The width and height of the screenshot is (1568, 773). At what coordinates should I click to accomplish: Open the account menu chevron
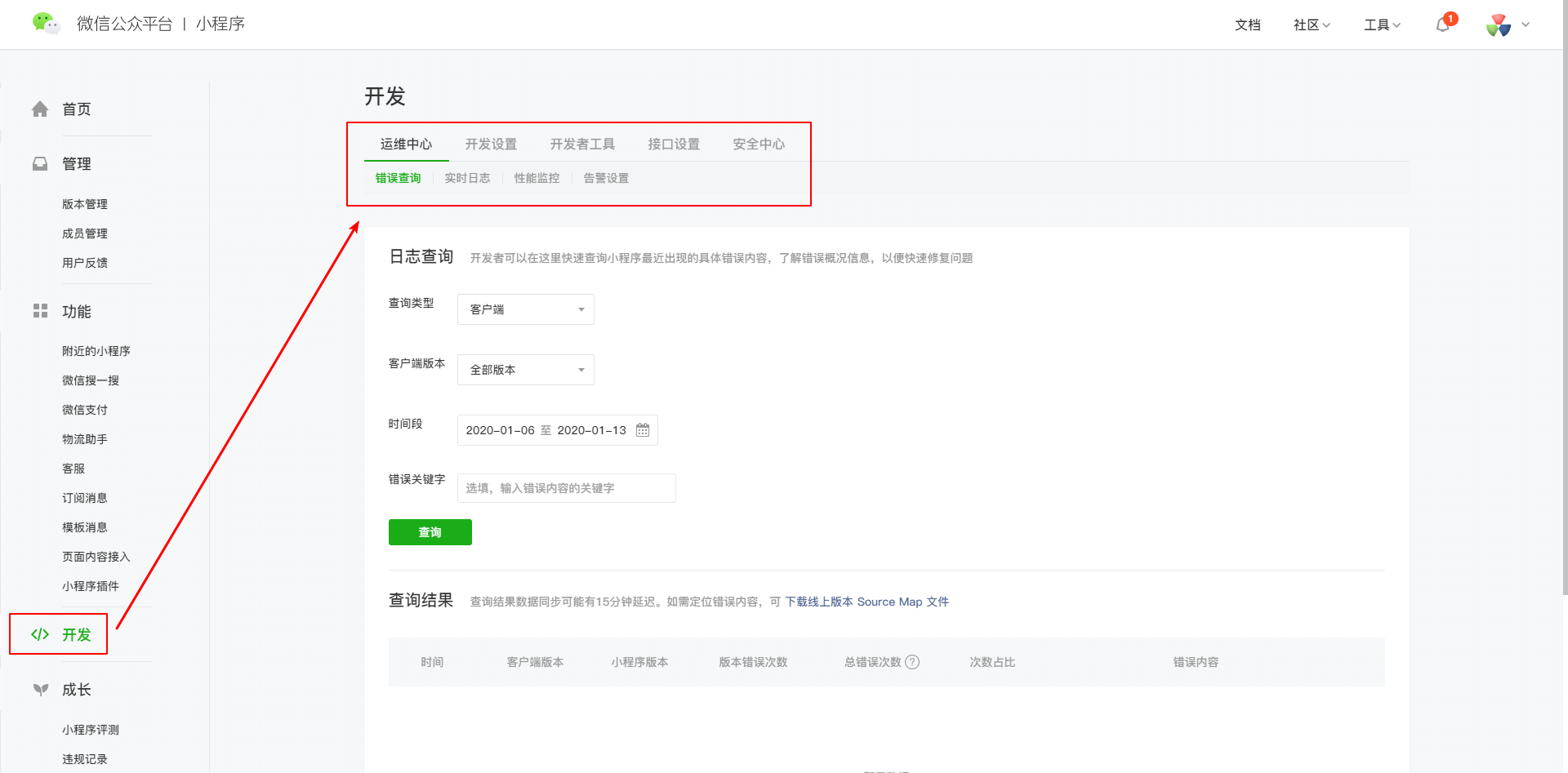pos(1526,24)
